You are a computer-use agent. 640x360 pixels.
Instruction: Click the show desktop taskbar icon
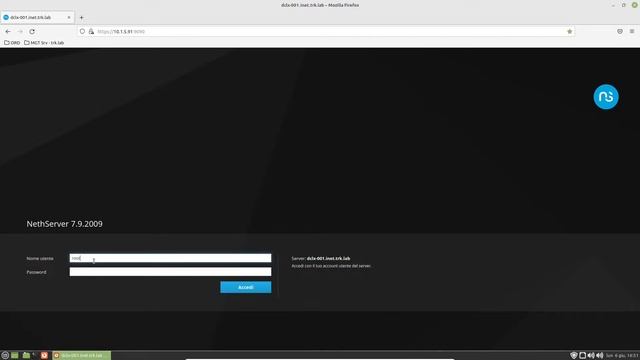(x=15, y=356)
